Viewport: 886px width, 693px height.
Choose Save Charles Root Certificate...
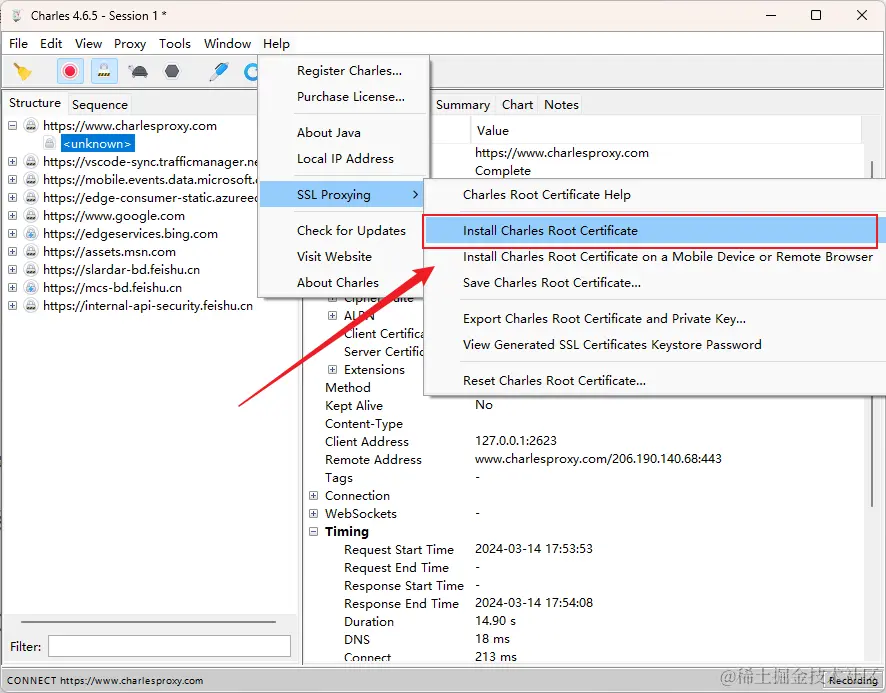(x=654, y=283)
